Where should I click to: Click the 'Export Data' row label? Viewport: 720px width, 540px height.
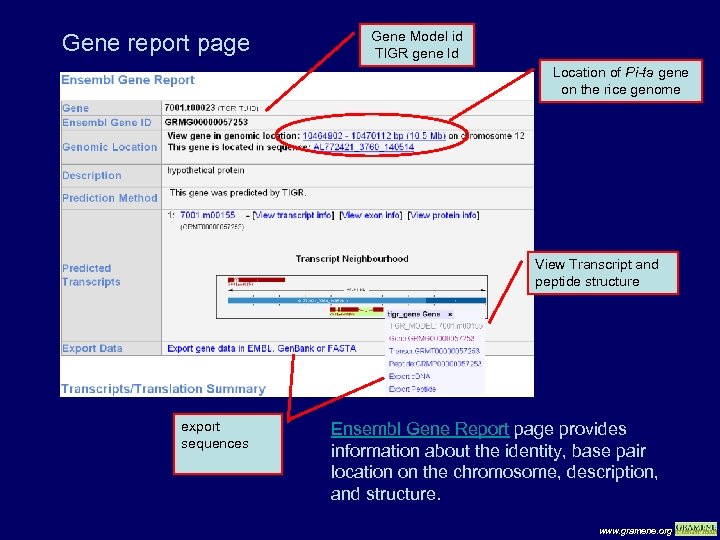[x=92, y=349]
